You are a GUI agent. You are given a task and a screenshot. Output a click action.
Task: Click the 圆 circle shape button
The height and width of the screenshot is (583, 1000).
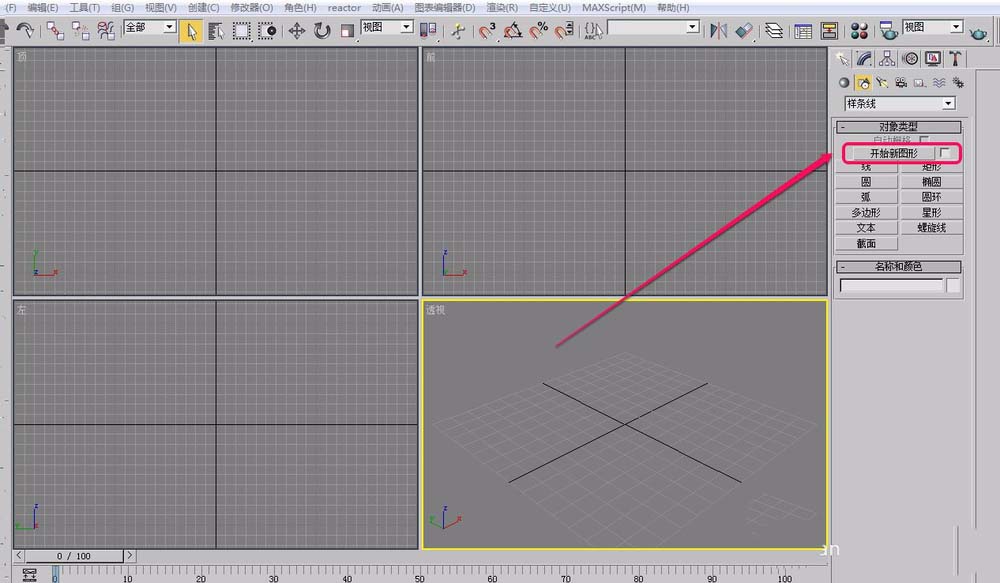point(866,182)
